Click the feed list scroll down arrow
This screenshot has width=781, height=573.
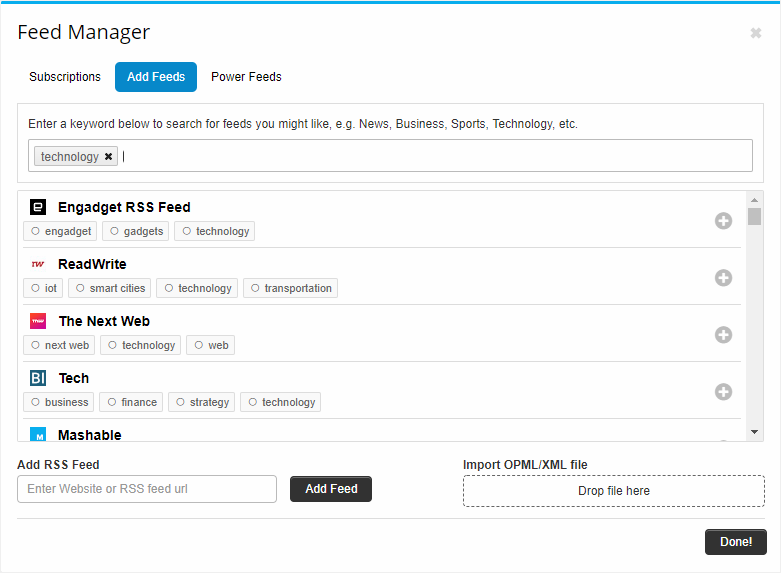[755, 432]
